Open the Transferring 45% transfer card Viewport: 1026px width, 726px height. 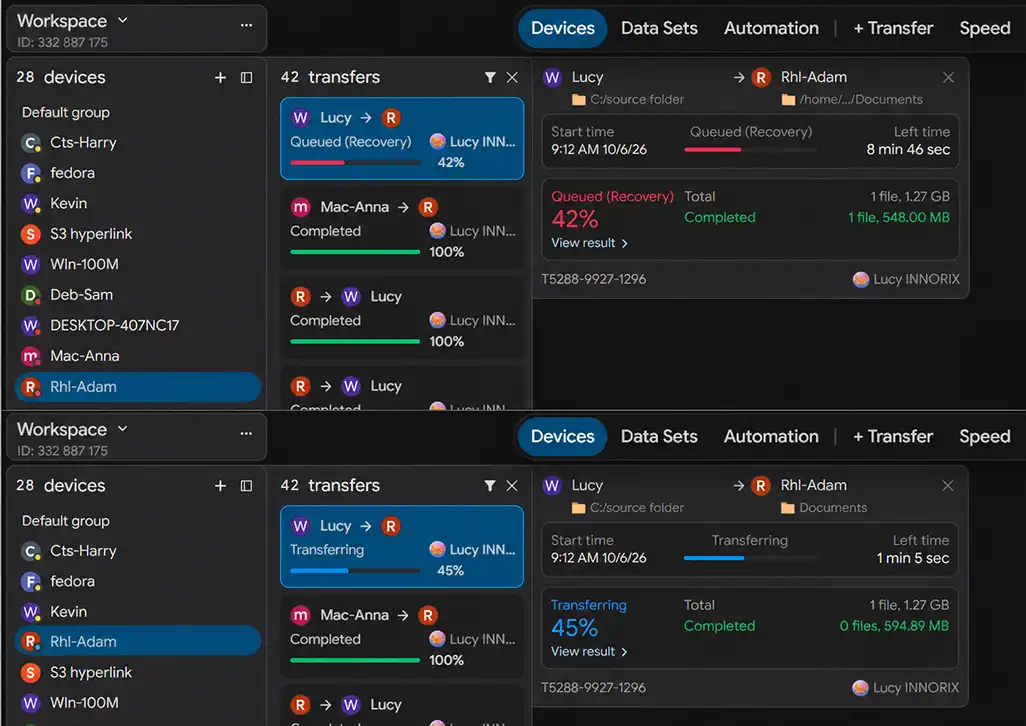tap(402, 547)
